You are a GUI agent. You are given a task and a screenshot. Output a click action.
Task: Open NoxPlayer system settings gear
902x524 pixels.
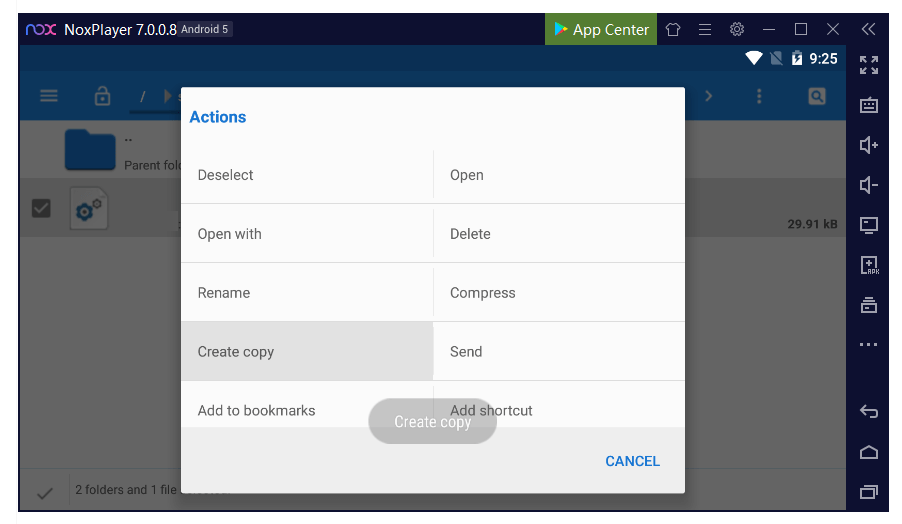click(737, 29)
